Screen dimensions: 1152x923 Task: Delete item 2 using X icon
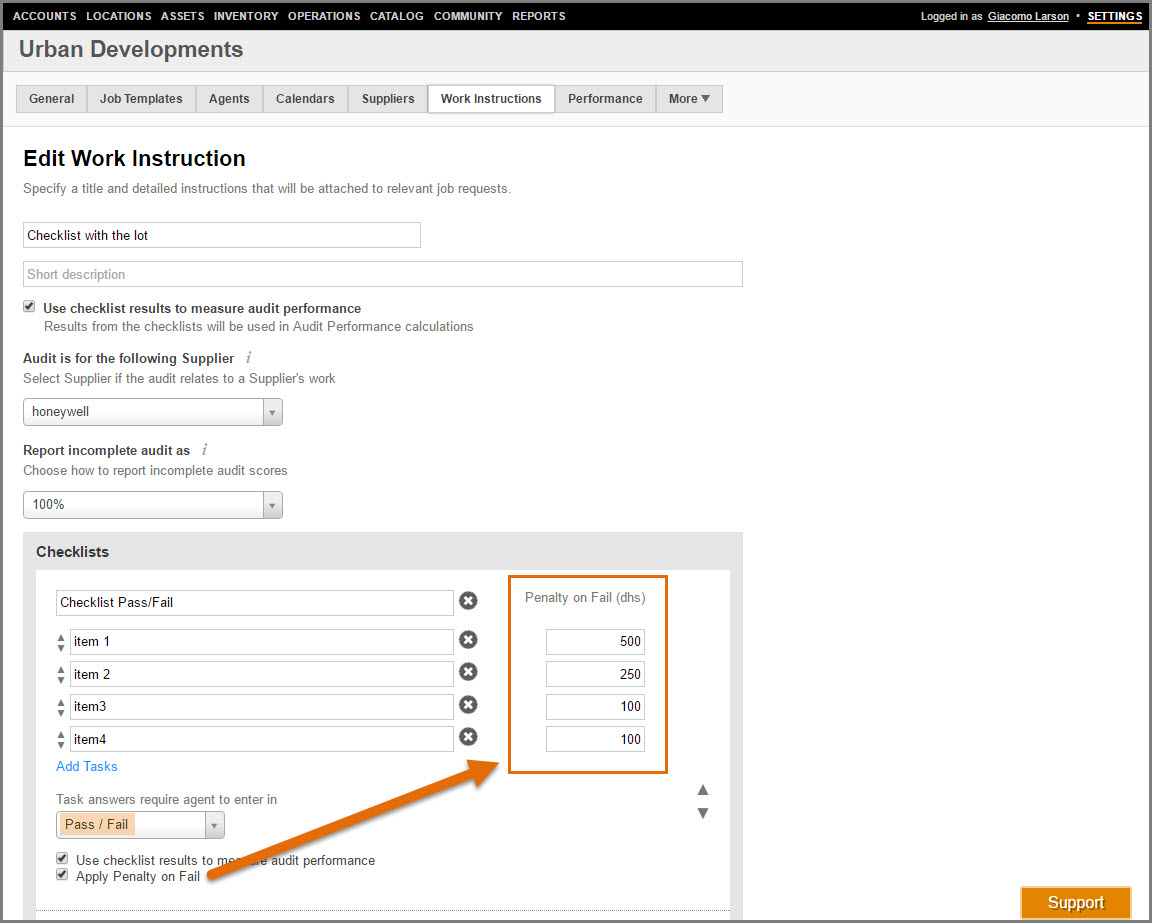coord(468,672)
